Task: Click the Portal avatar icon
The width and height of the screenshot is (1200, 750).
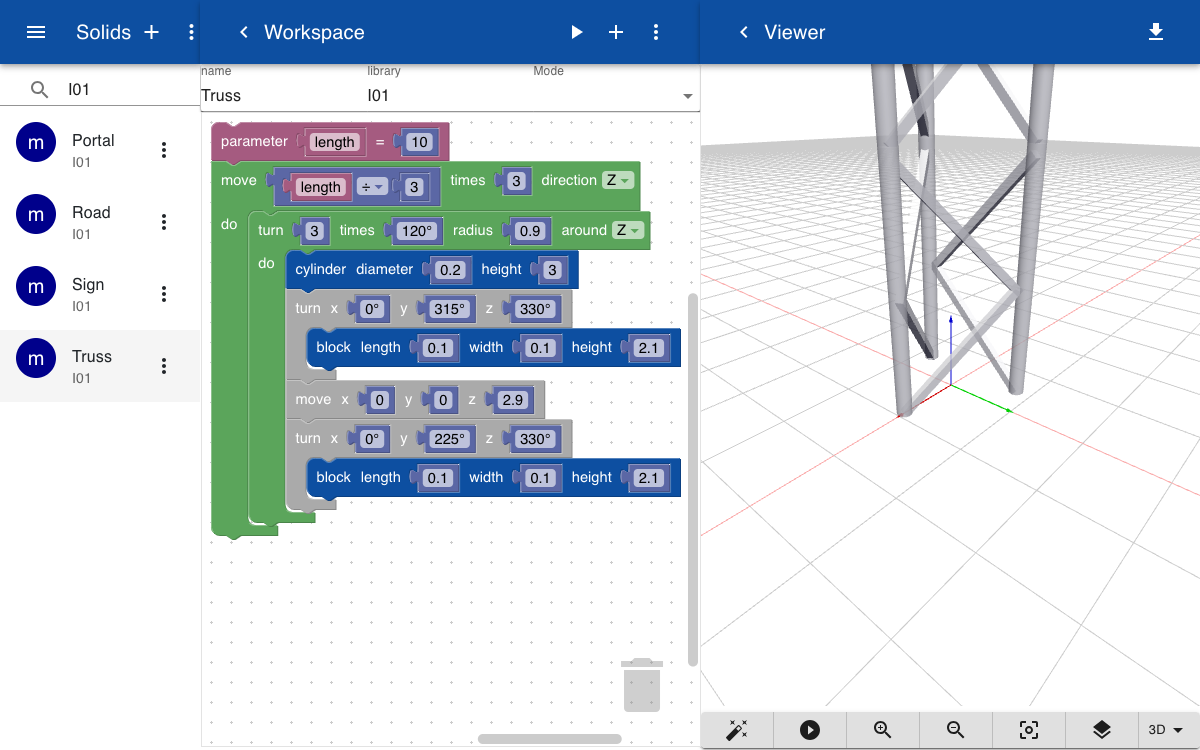Action: coord(36,143)
